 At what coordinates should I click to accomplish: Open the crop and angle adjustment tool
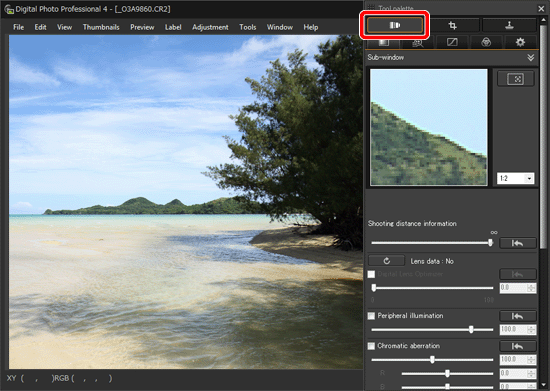tap(452, 25)
